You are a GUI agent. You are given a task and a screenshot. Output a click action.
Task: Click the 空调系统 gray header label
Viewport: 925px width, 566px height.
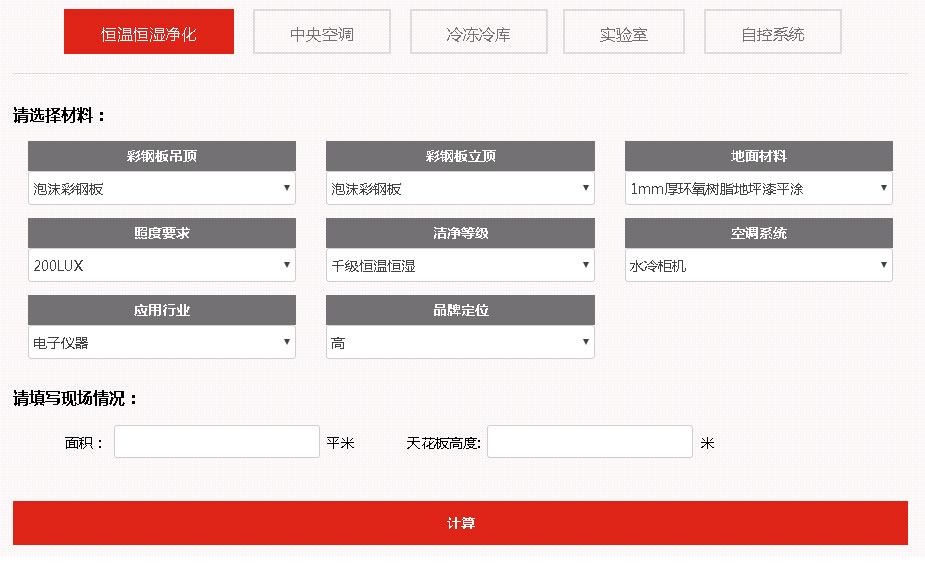pyautogui.click(x=758, y=233)
